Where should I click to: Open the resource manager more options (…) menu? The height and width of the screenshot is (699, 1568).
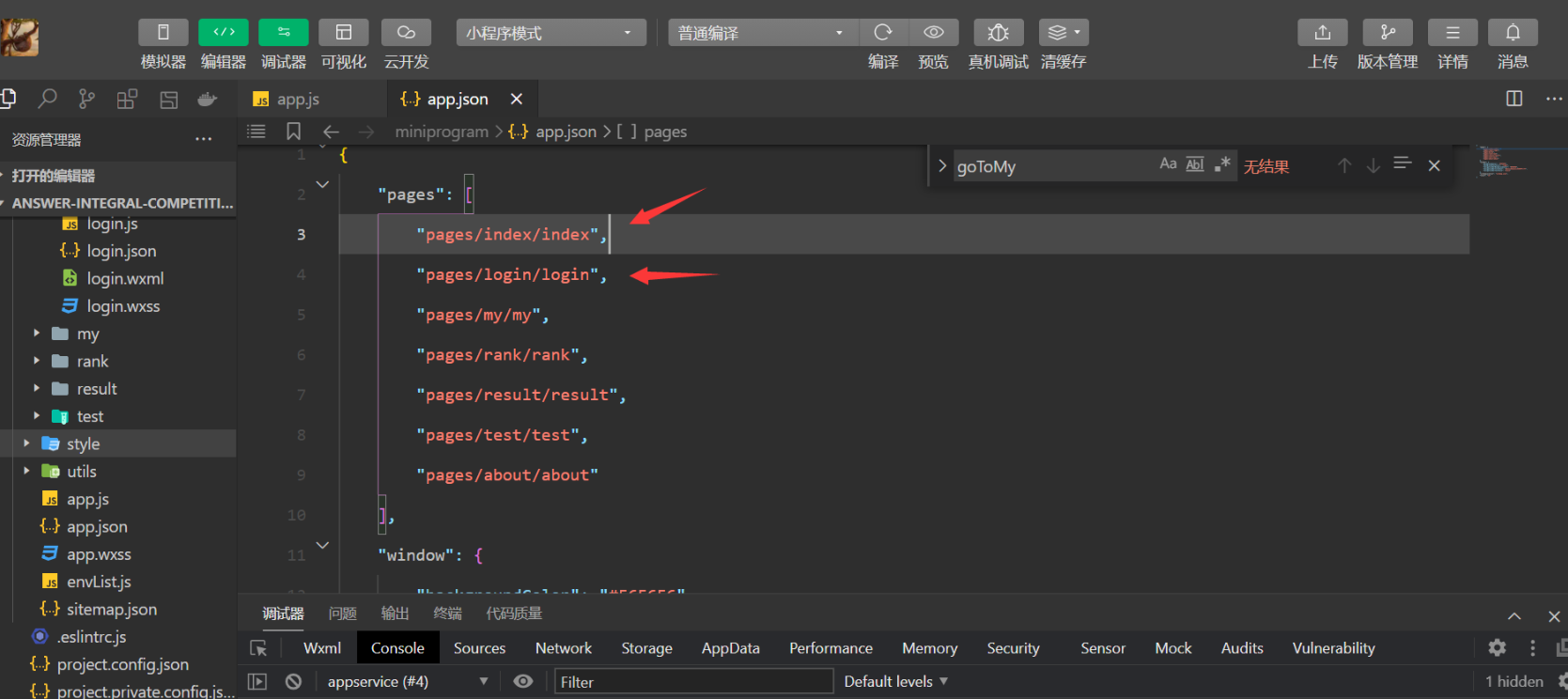tap(204, 139)
